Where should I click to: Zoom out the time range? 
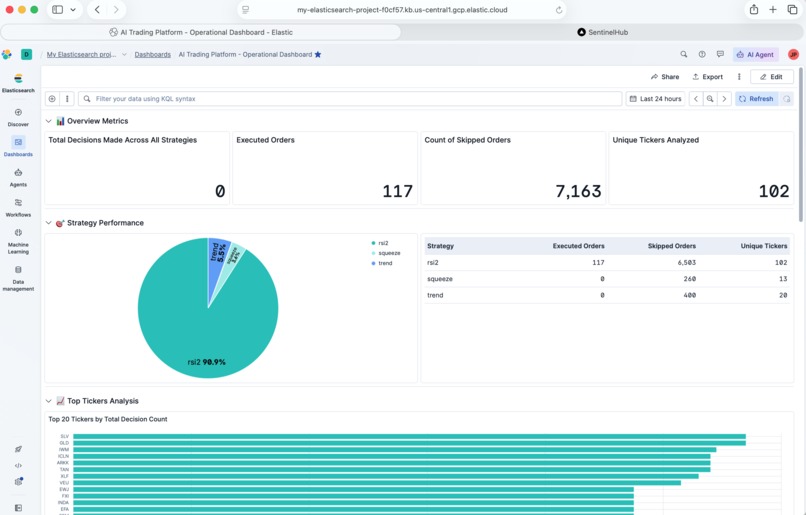click(x=710, y=99)
